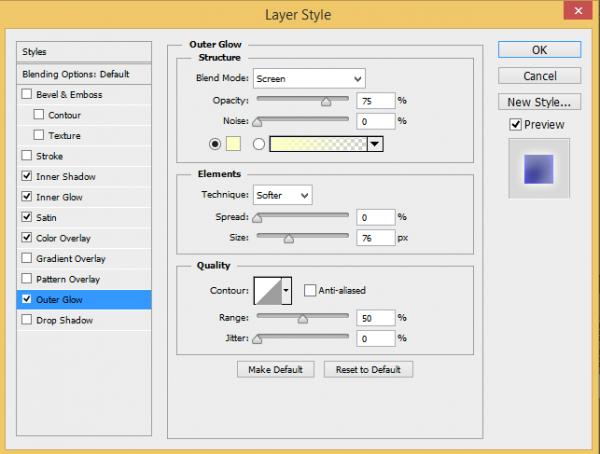The height and width of the screenshot is (454, 600).
Task: Expand the gradient picker dropdown arrow
Action: [x=375, y=144]
